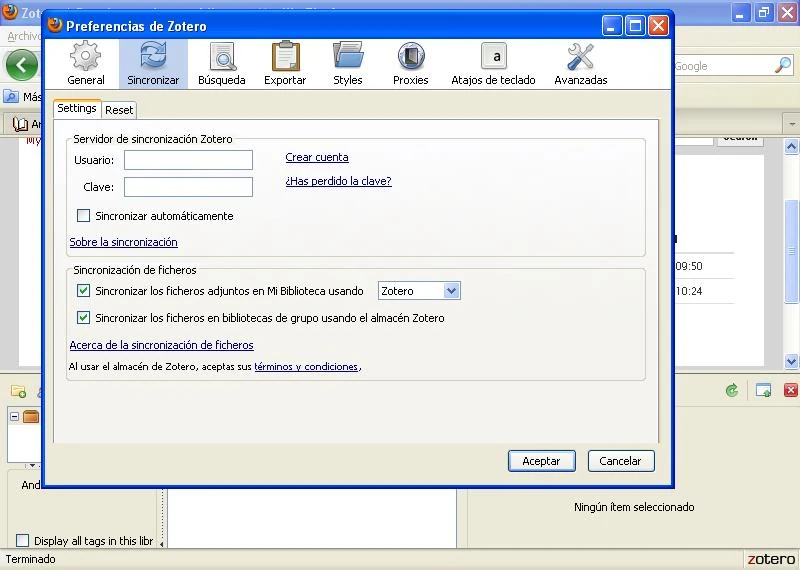Click the Usuario input field
This screenshot has width=800, height=570.
188,160
